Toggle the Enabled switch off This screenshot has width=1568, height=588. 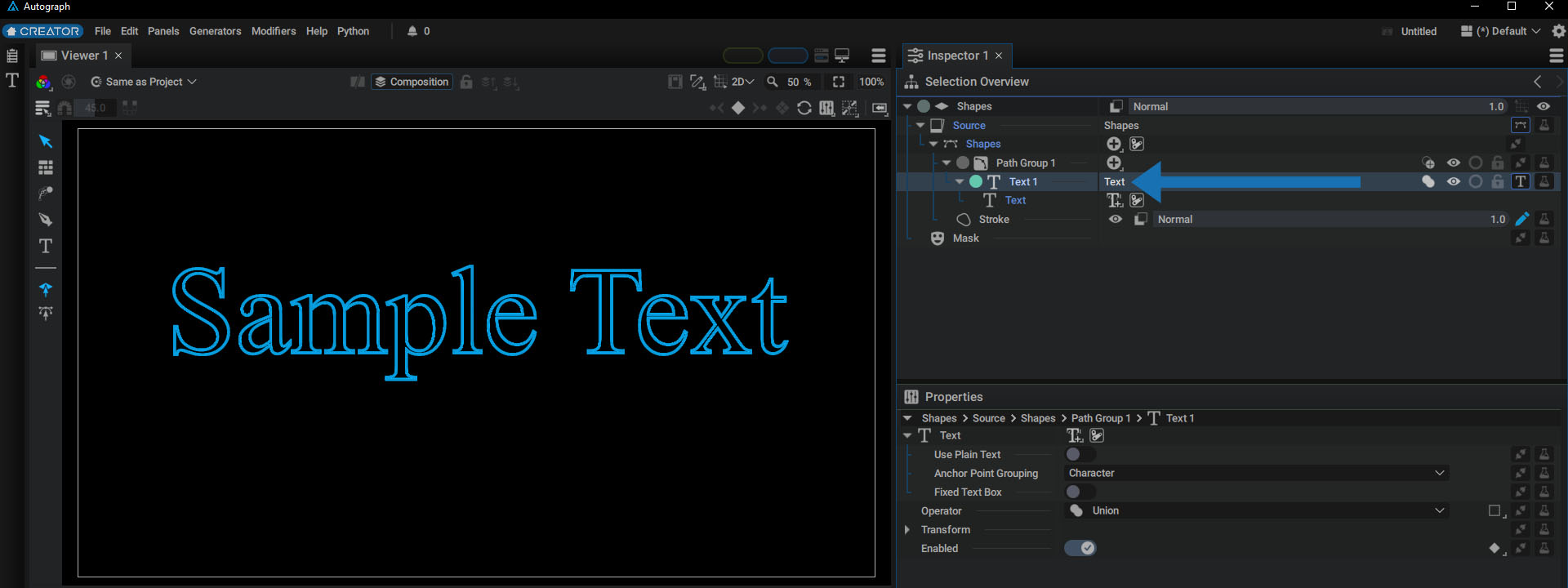pyautogui.click(x=1080, y=548)
